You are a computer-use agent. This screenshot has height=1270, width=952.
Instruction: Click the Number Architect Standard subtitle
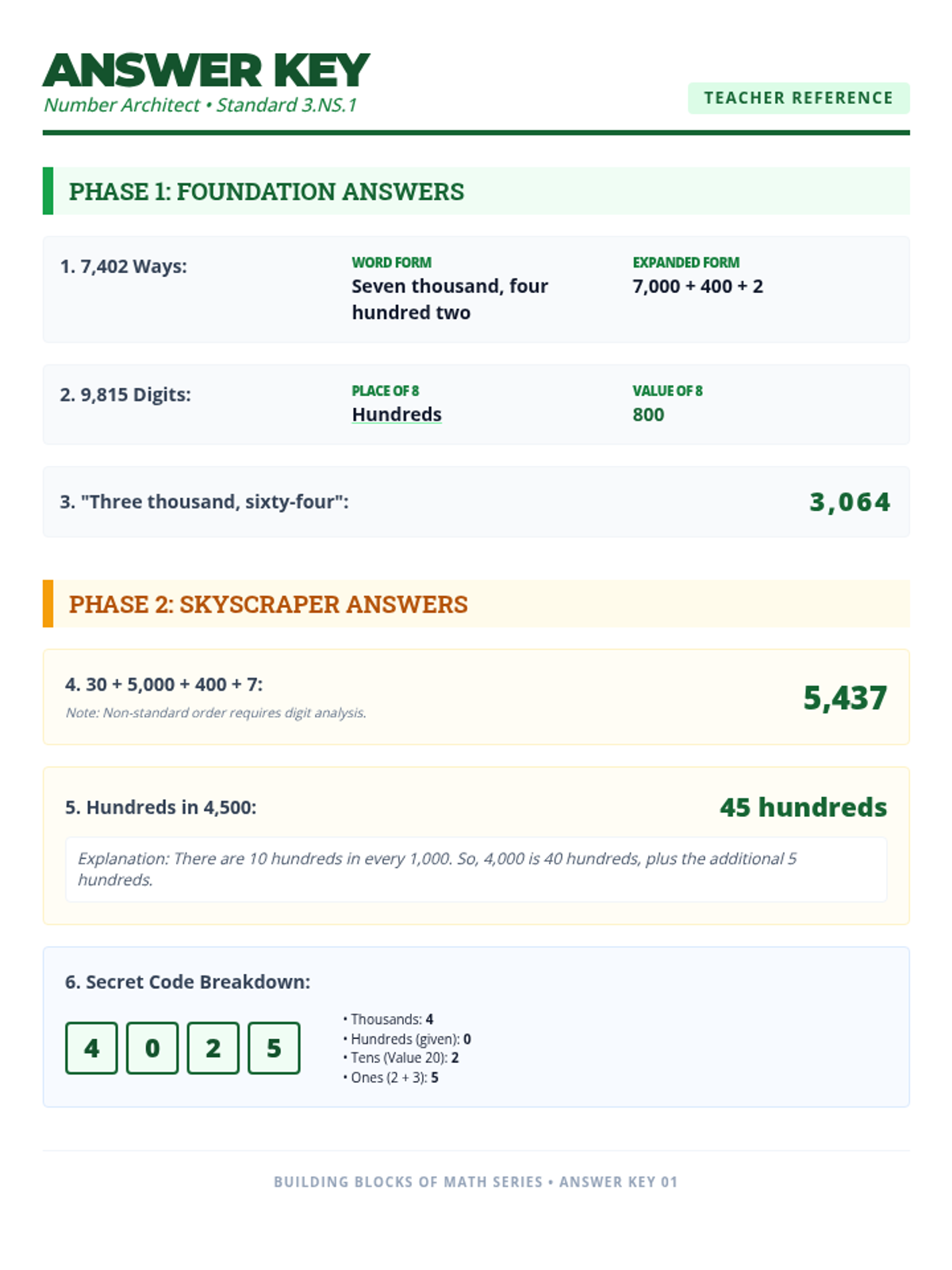coord(200,105)
